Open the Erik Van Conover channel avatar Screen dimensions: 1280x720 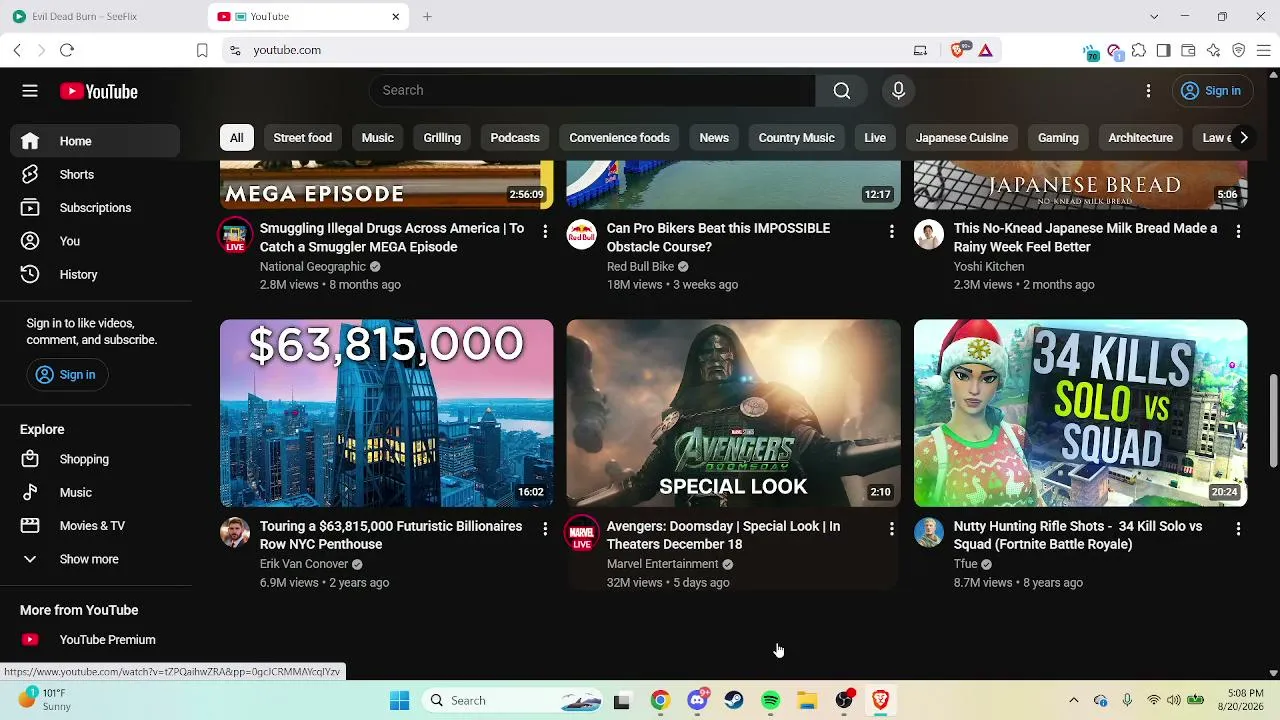coord(235,532)
